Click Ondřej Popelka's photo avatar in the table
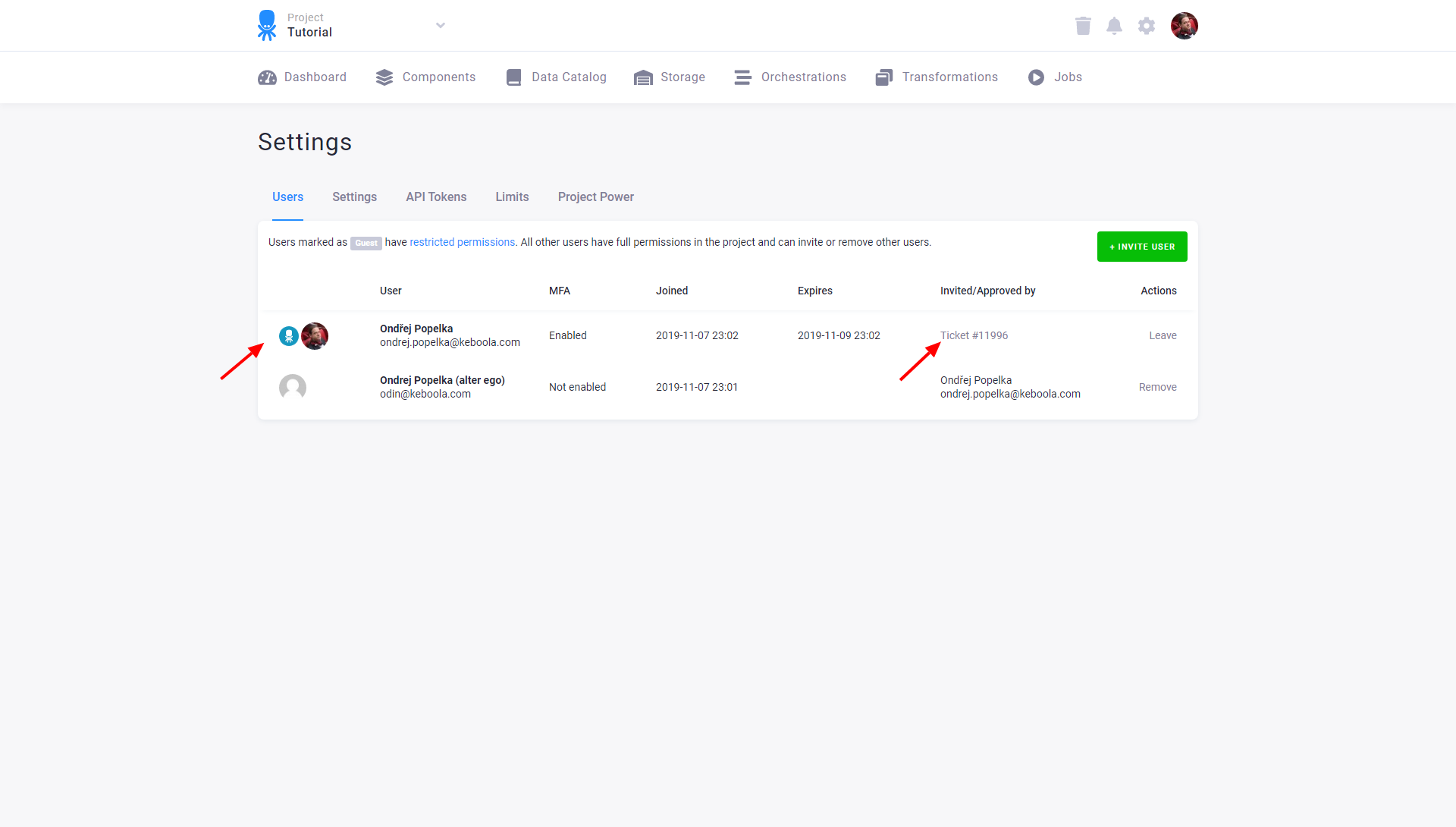Image resolution: width=1456 pixels, height=827 pixels. pos(315,336)
